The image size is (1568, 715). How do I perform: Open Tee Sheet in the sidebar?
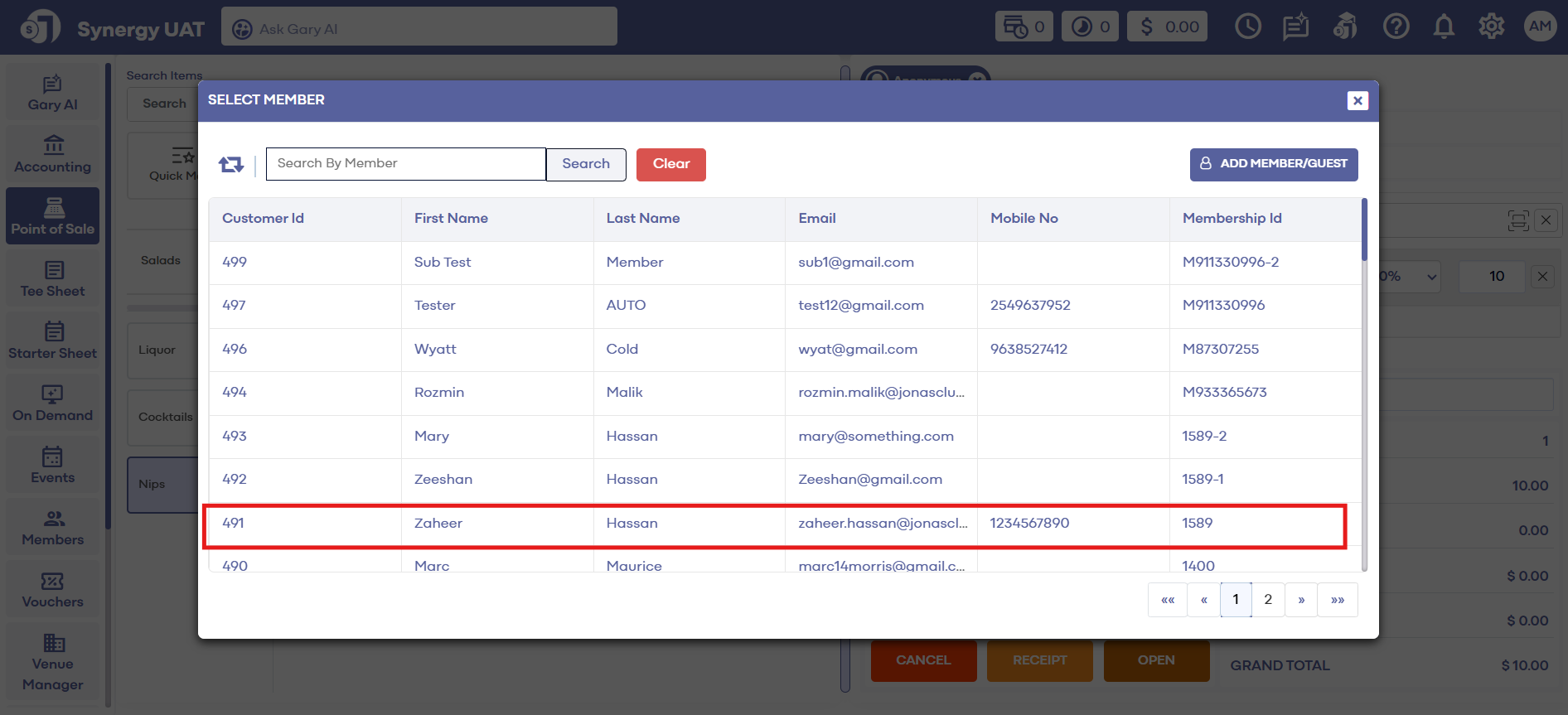tap(53, 279)
